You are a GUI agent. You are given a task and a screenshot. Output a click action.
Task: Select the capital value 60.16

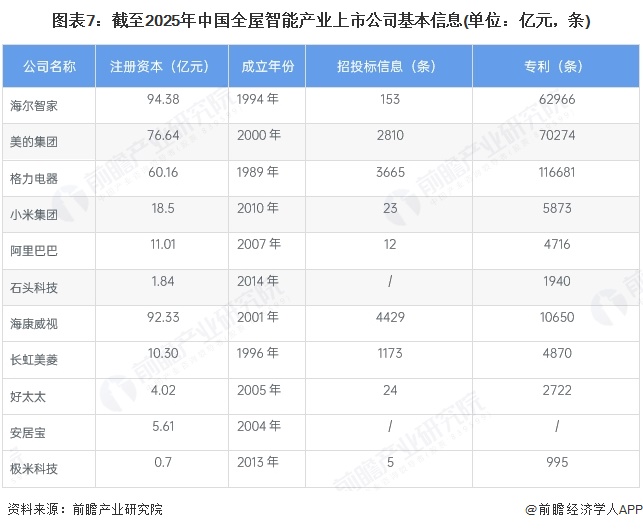tap(163, 172)
